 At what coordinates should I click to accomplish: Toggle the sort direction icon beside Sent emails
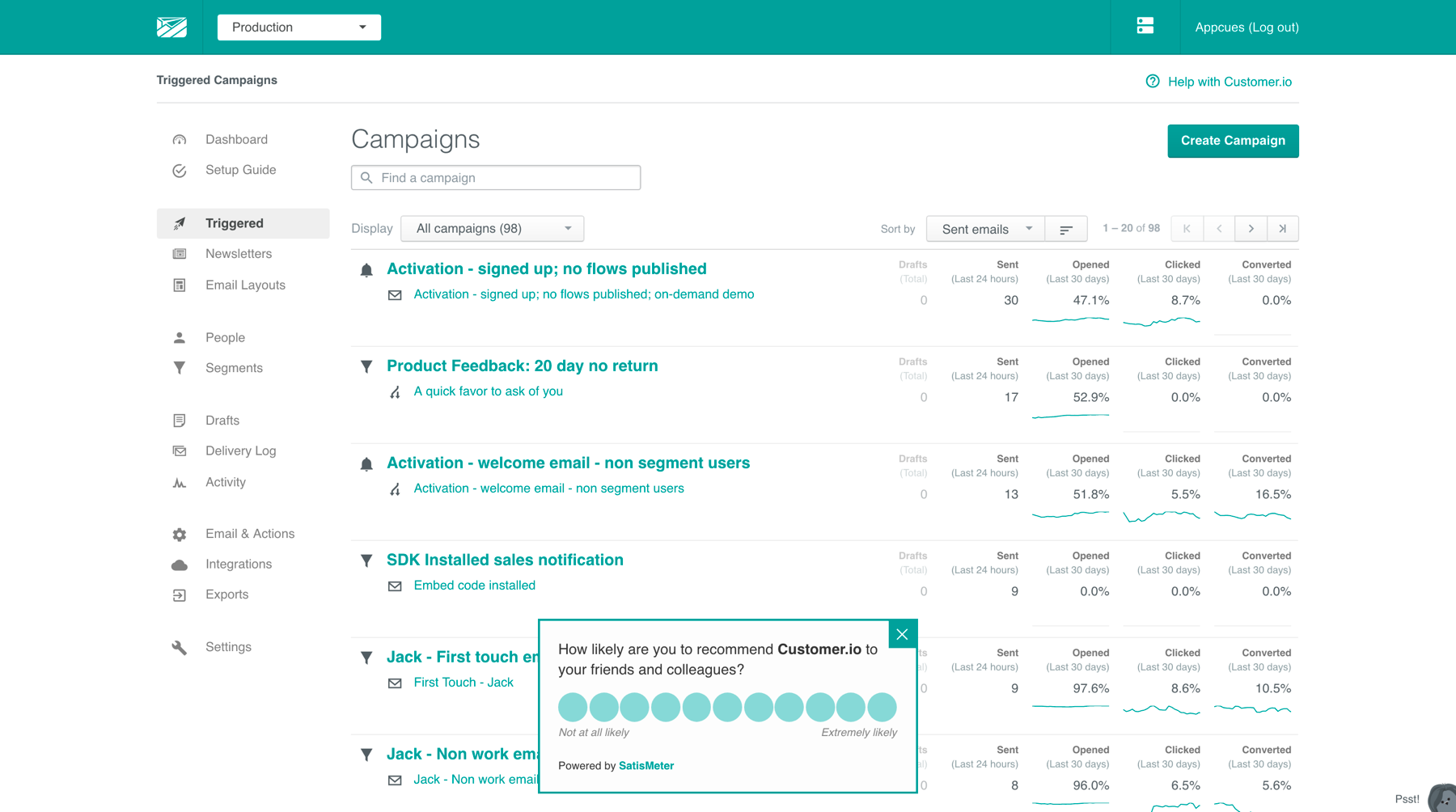coord(1066,228)
